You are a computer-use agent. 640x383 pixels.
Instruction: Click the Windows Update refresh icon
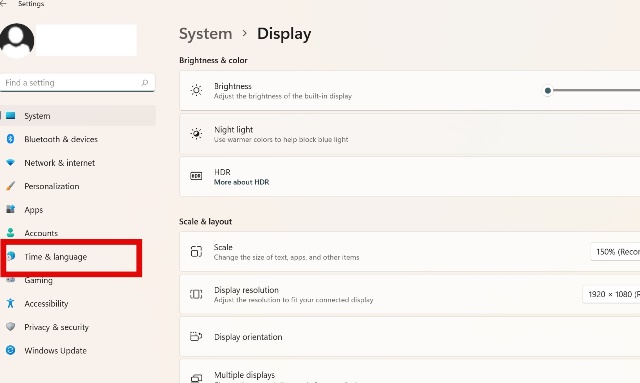click(11, 350)
